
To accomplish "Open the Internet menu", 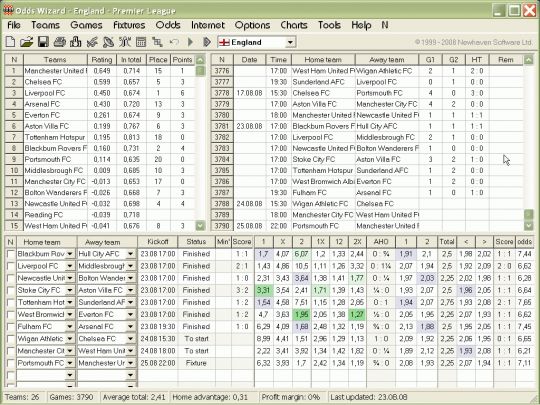I will (x=208, y=25).
